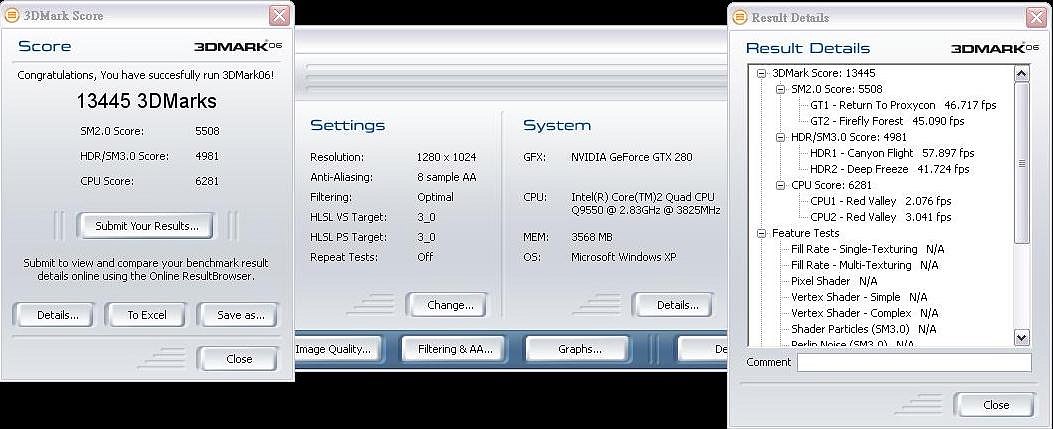Image resolution: width=1053 pixels, height=429 pixels.
Task: Close the 3DMark Score window via X
Action: pyautogui.click(x=279, y=15)
